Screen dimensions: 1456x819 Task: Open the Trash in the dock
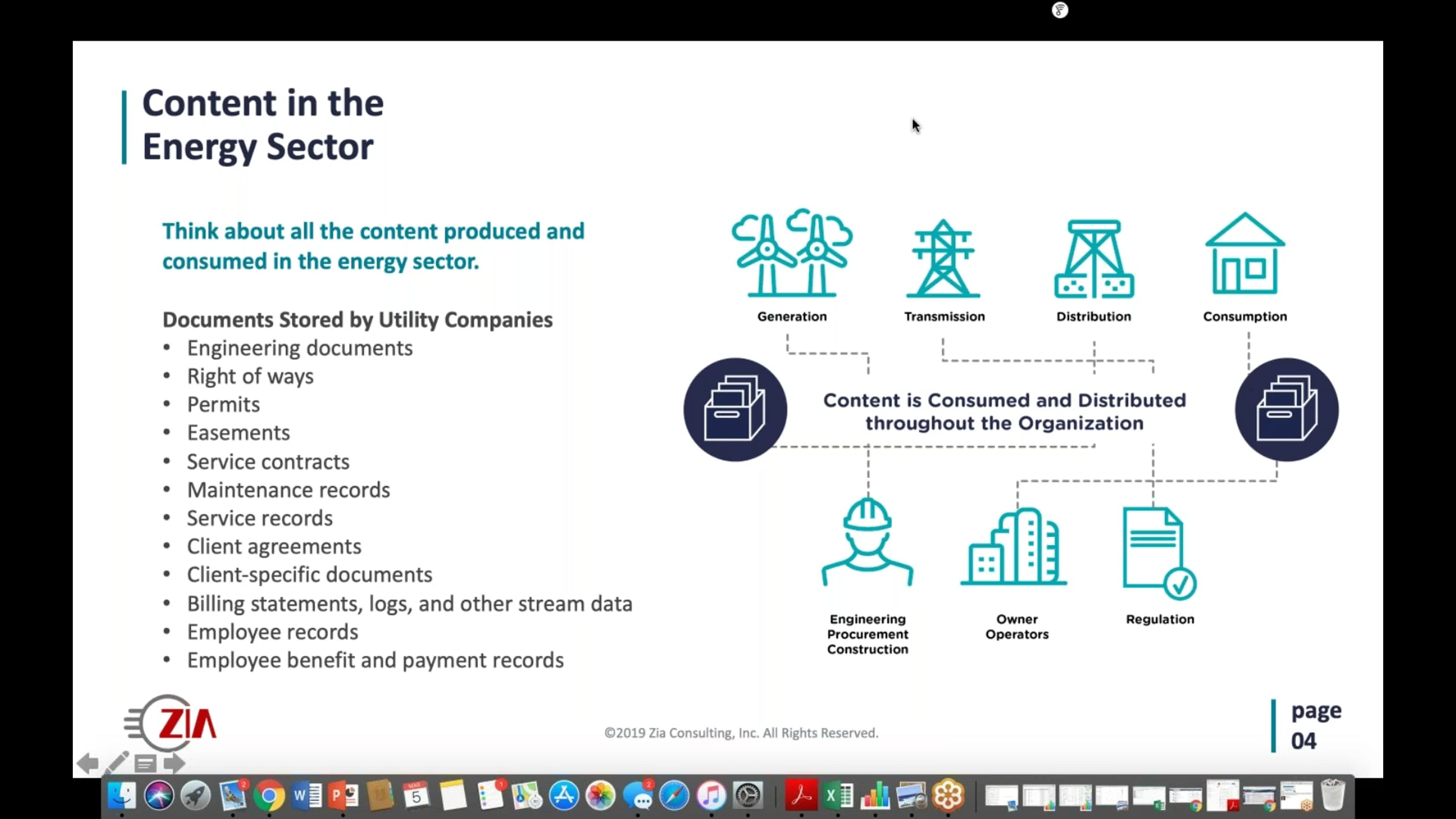1333,796
